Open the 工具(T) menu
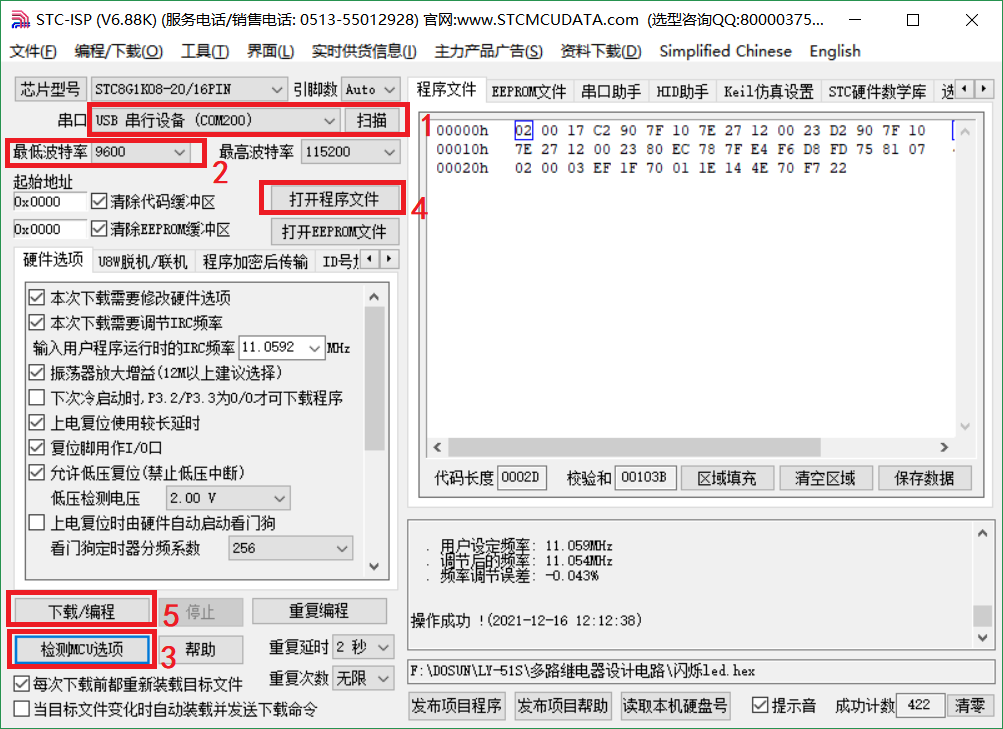The height and width of the screenshot is (729, 1003). pyautogui.click(x=205, y=51)
